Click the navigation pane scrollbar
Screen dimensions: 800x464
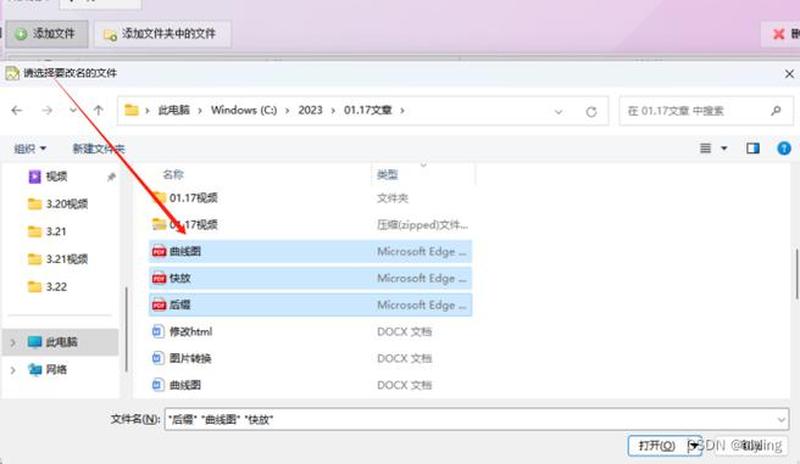pos(126,329)
